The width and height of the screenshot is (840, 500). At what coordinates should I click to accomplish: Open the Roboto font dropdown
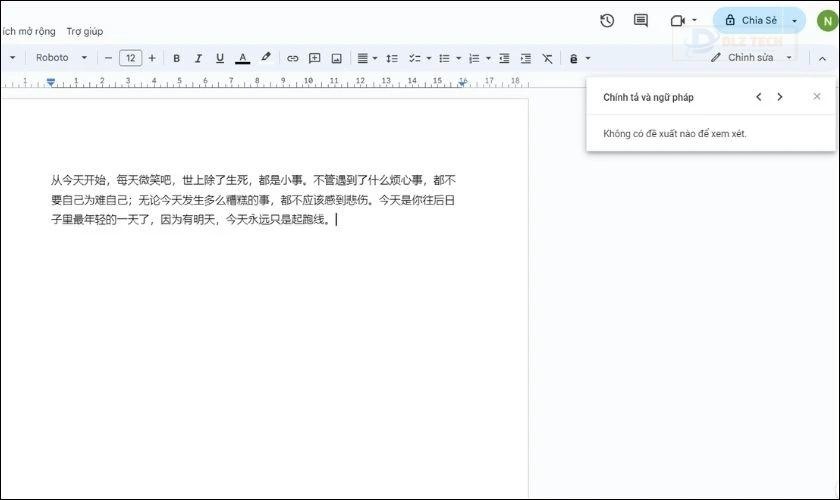coord(61,58)
